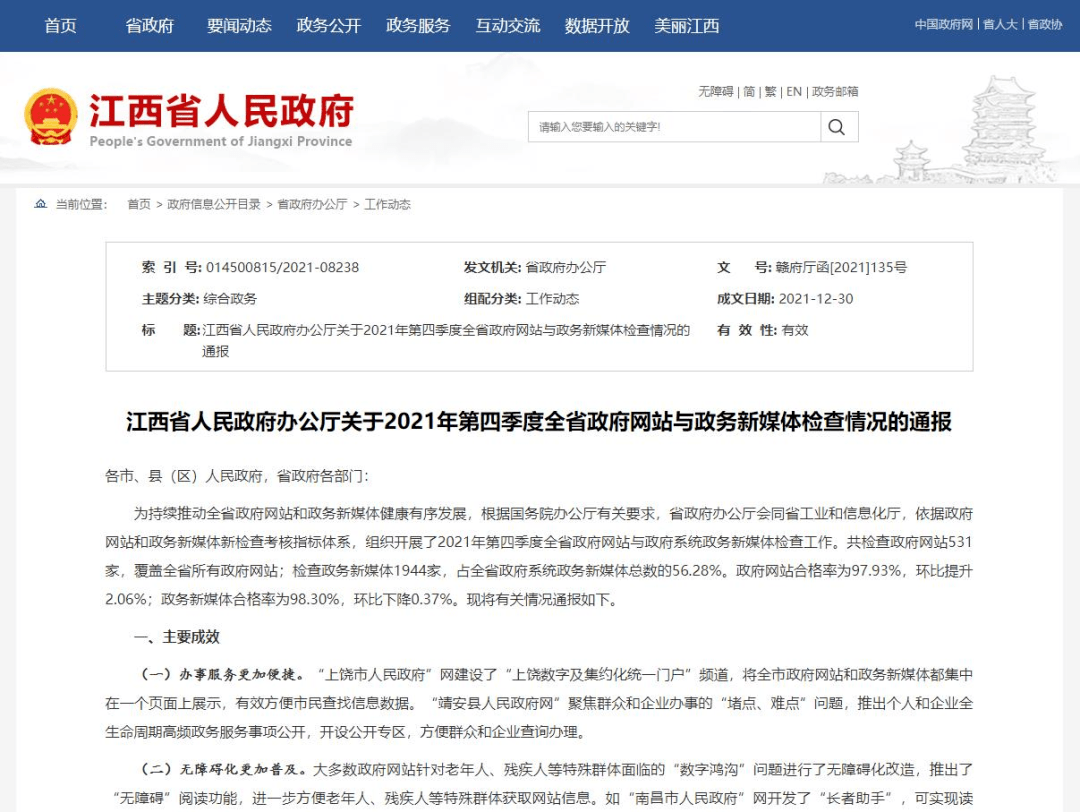Screen dimensions: 1080x812
Task: Click the search magnifier icon
Action: click(836, 127)
